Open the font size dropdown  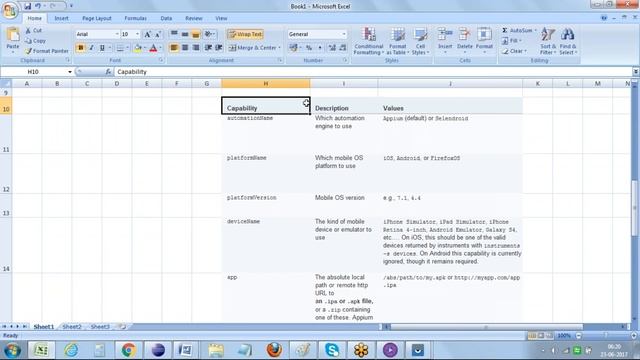(138, 34)
